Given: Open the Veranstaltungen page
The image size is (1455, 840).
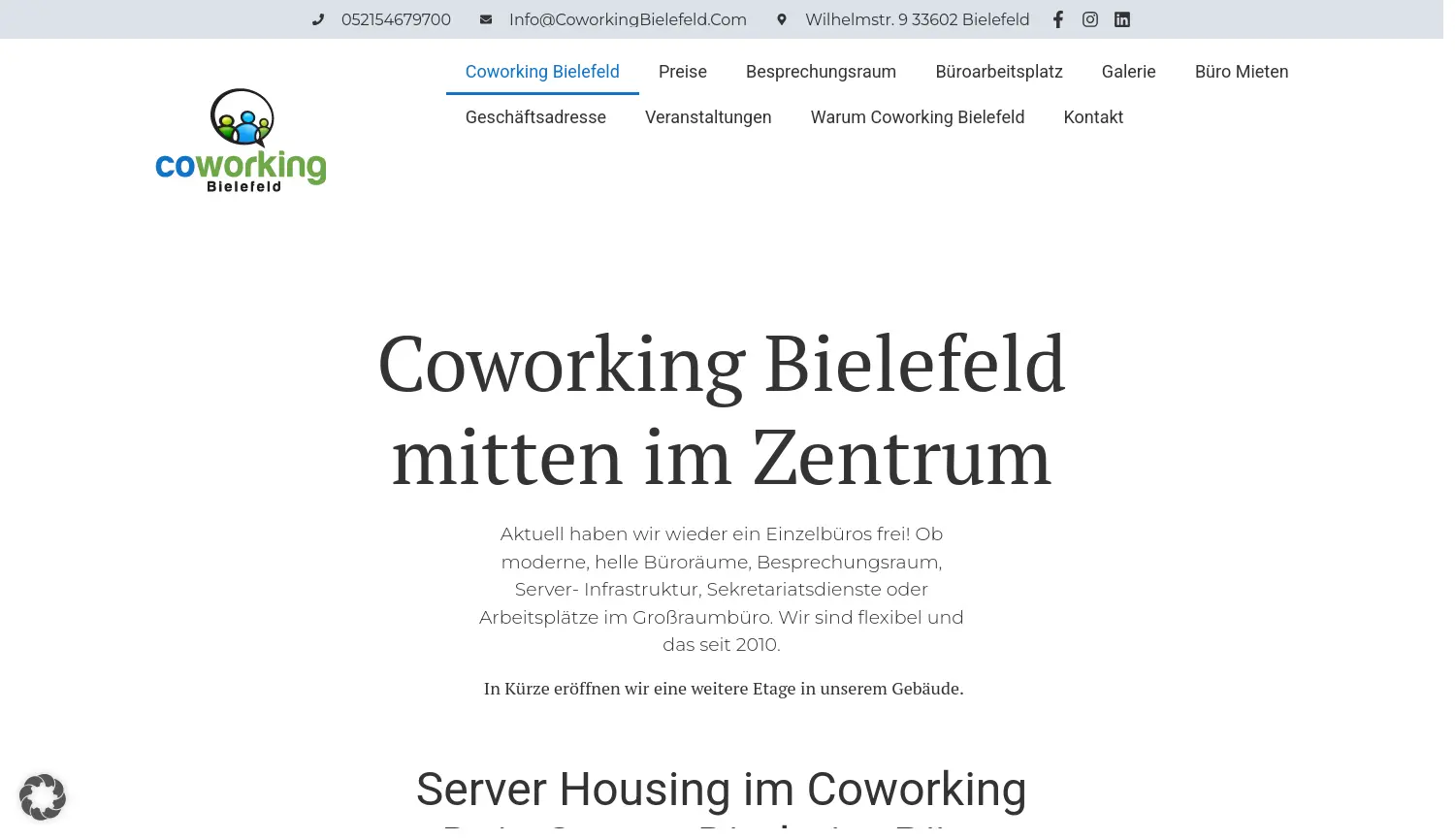Looking at the screenshot, I should (708, 116).
